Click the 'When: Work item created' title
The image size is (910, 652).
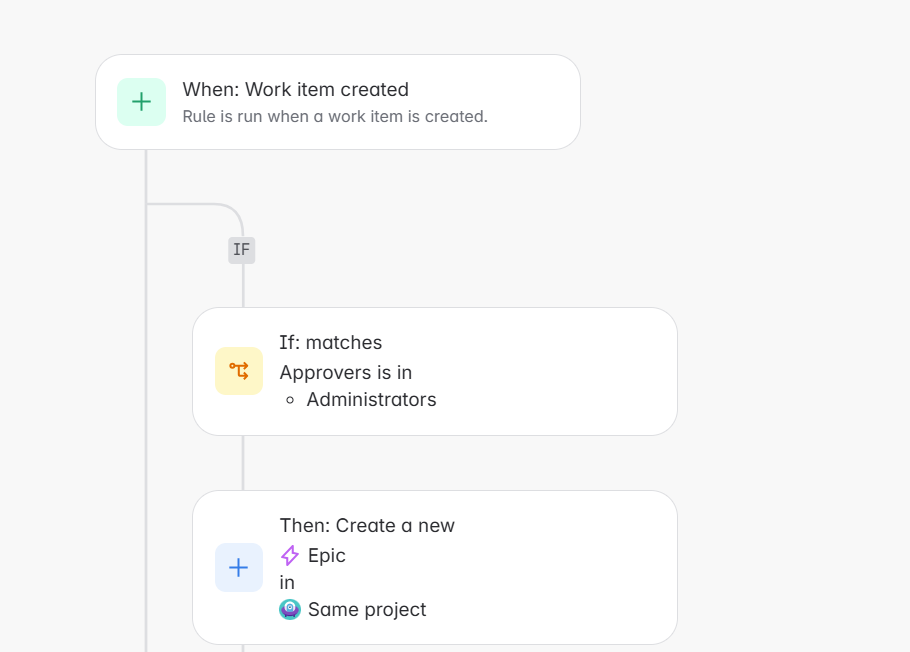point(295,89)
